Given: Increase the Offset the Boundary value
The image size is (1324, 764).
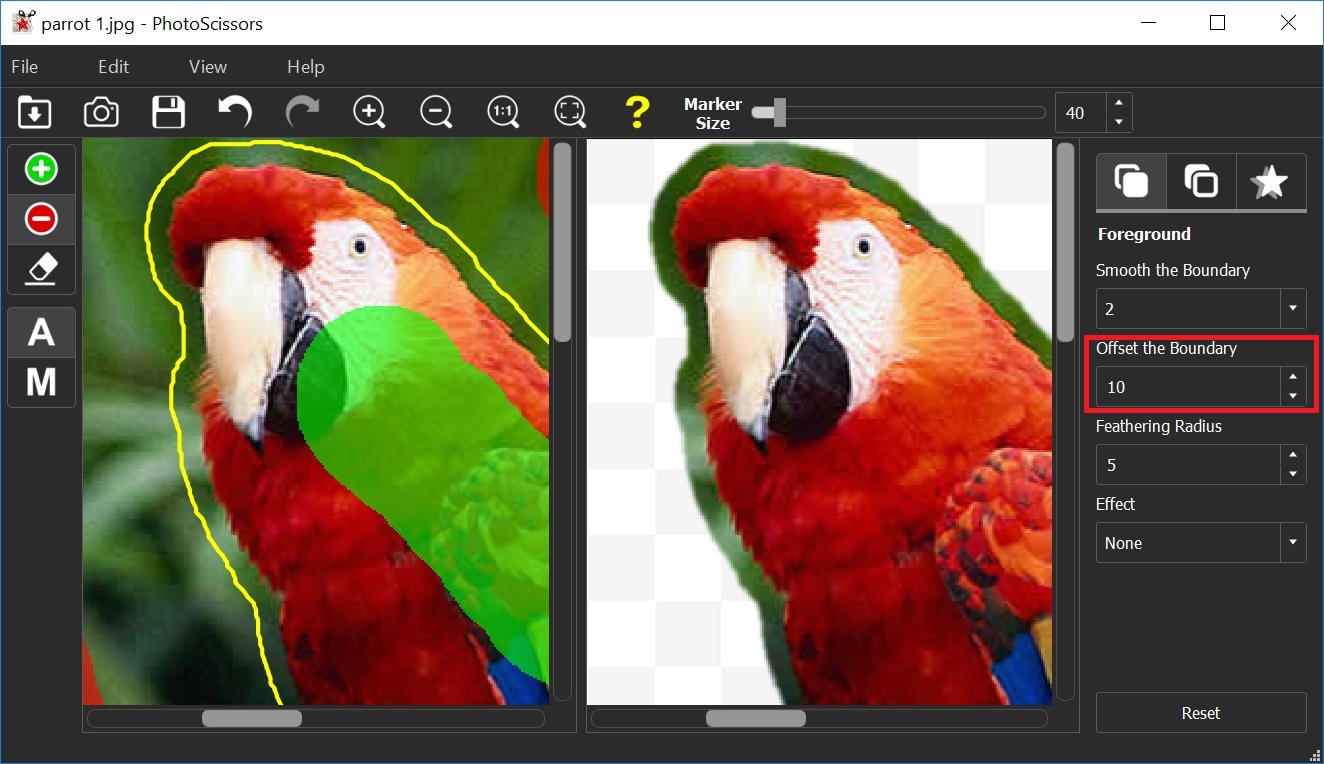Looking at the screenshot, I should point(1293,377).
